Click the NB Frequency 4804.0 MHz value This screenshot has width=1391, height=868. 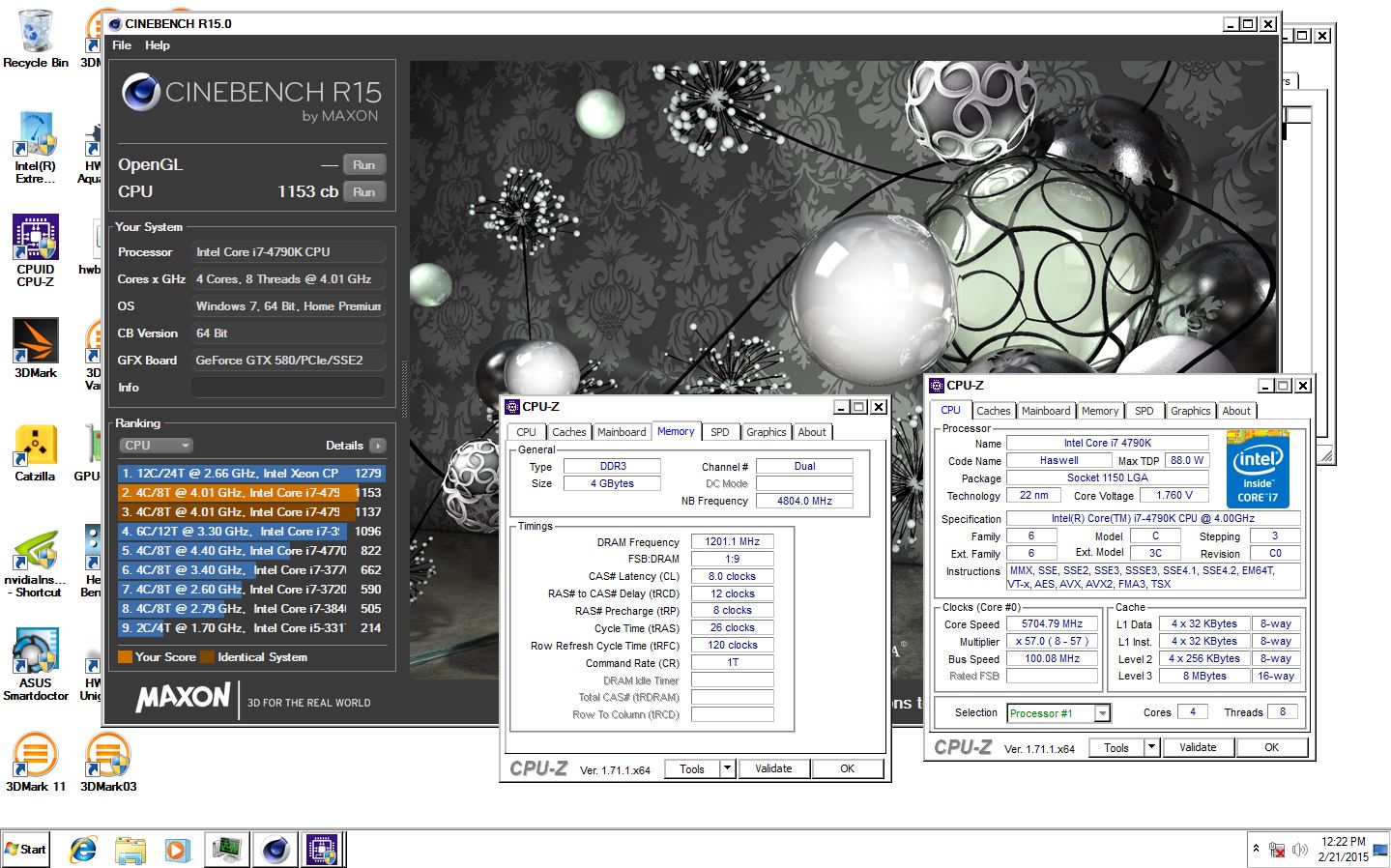804,501
